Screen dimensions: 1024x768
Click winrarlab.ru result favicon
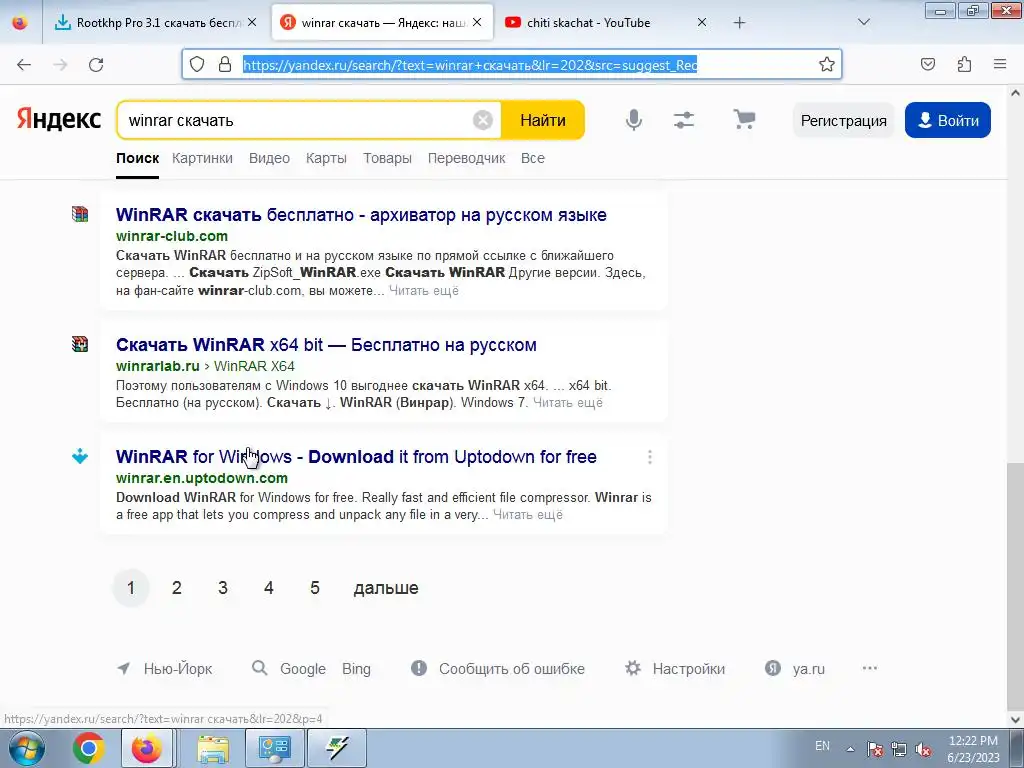[x=80, y=344]
